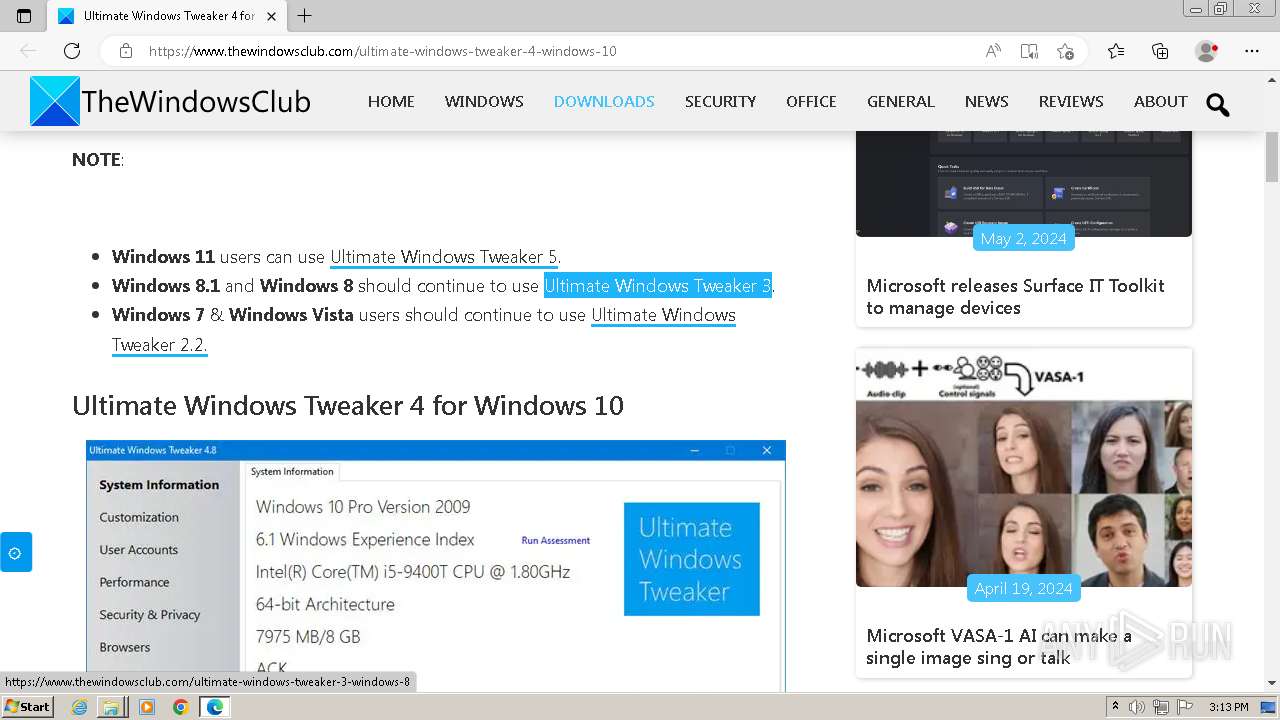Screen dimensions: 1280x720
Task: Open File Explorer from taskbar
Action: (111, 707)
